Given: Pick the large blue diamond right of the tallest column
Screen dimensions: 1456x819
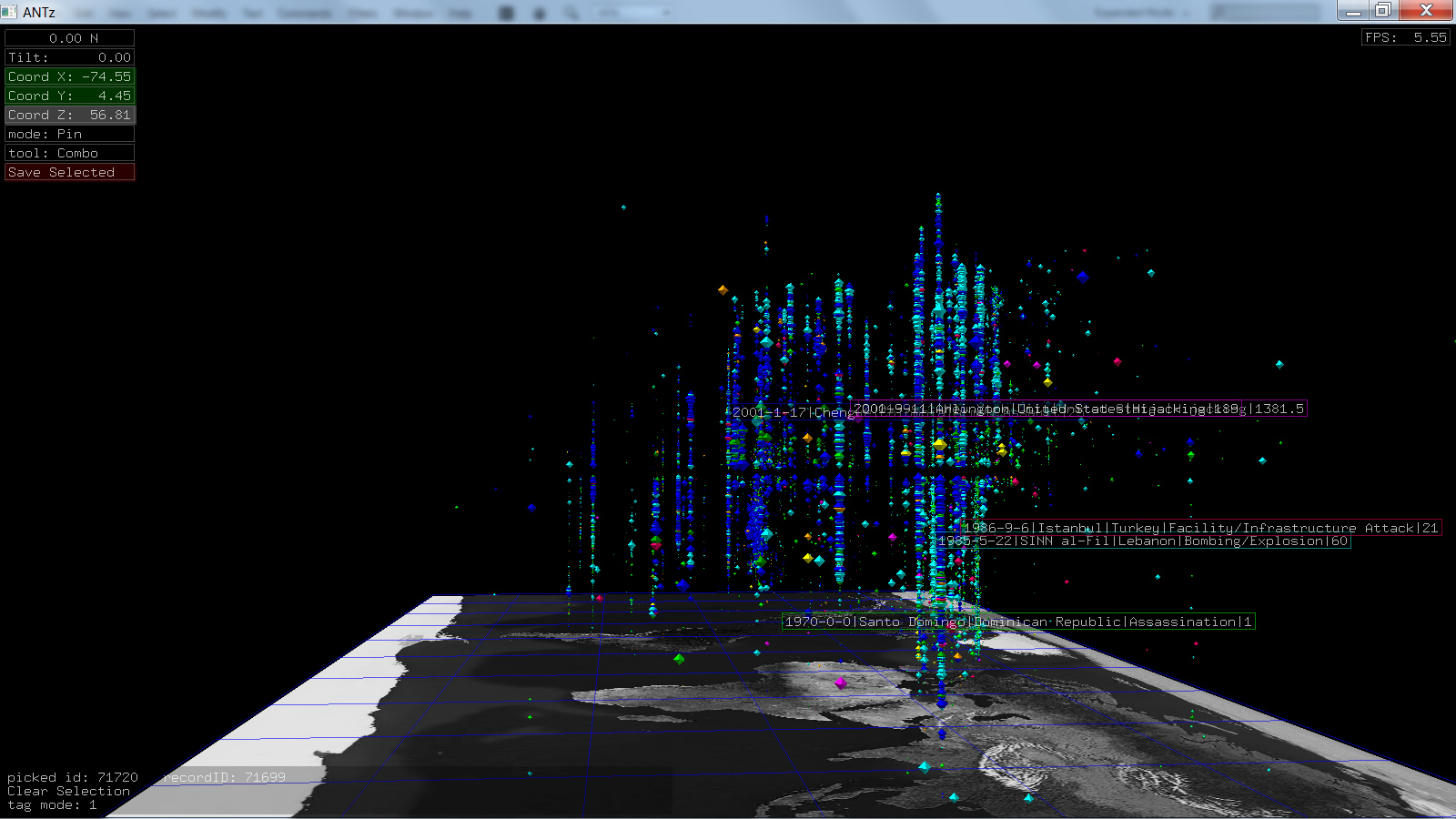Looking at the screenshot, I should coord(1082,277).
